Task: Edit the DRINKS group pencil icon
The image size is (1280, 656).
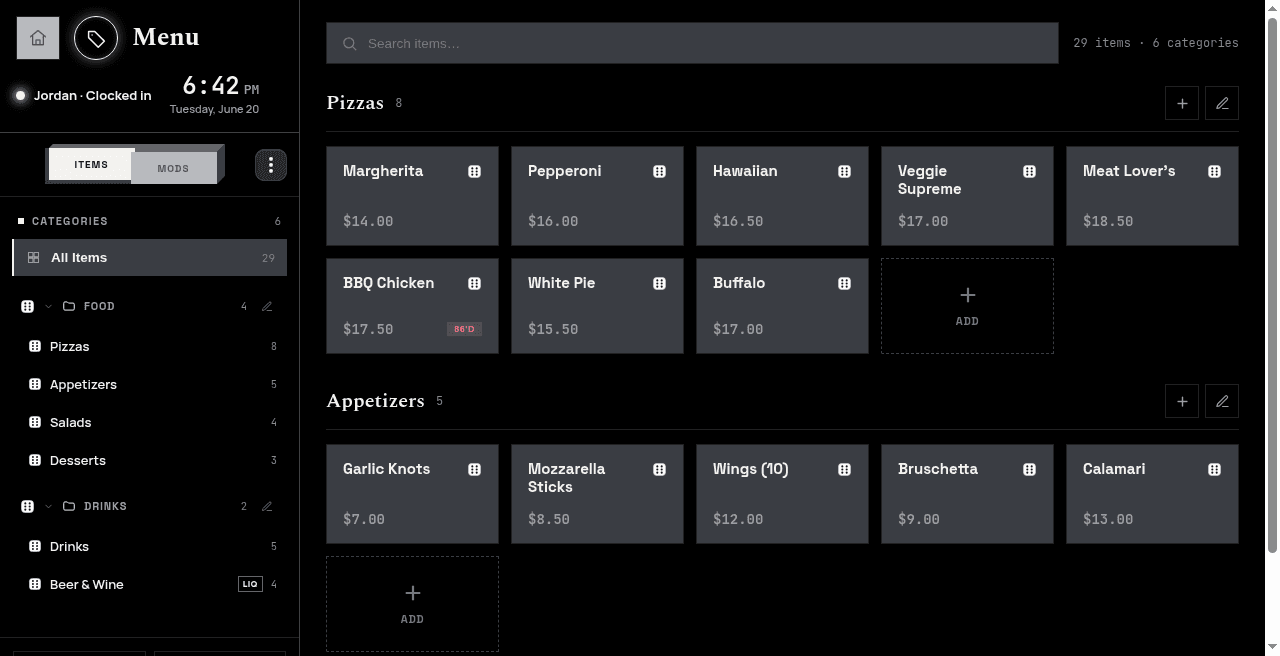Action: (x=267, y=507)
